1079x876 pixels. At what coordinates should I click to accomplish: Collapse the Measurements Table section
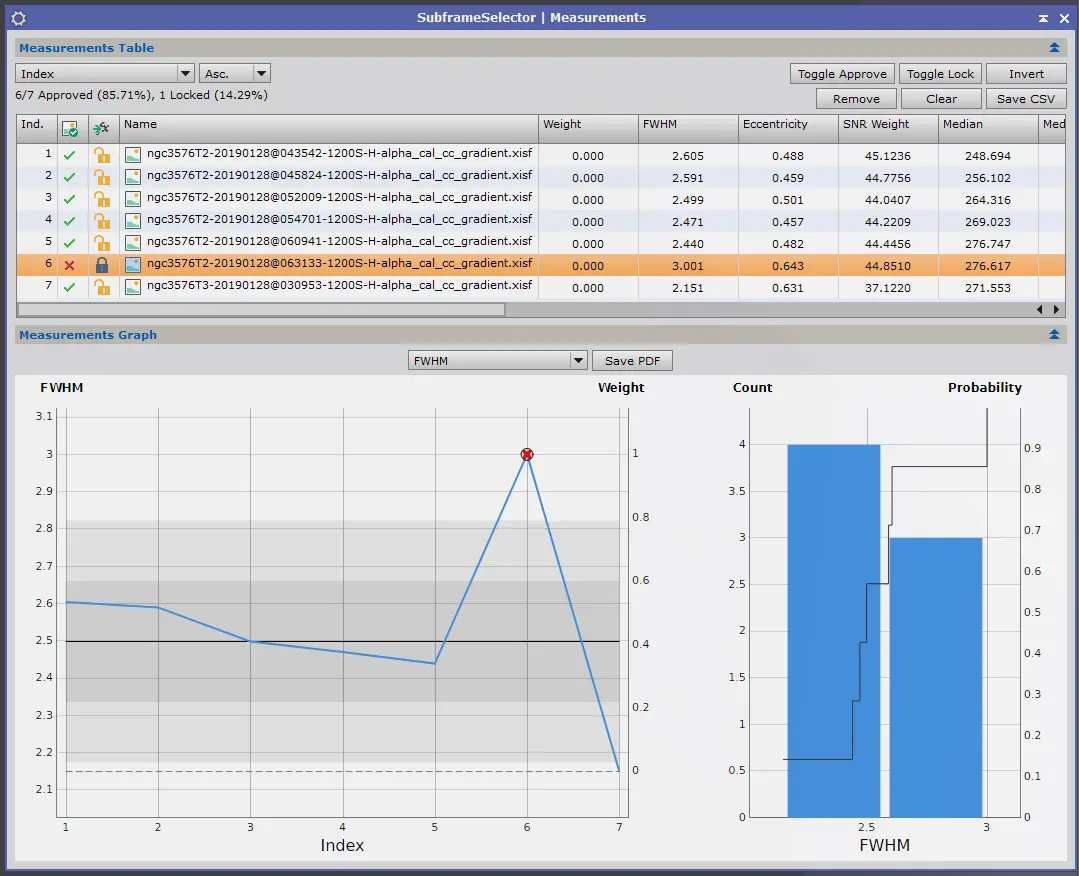[1054, 47]
